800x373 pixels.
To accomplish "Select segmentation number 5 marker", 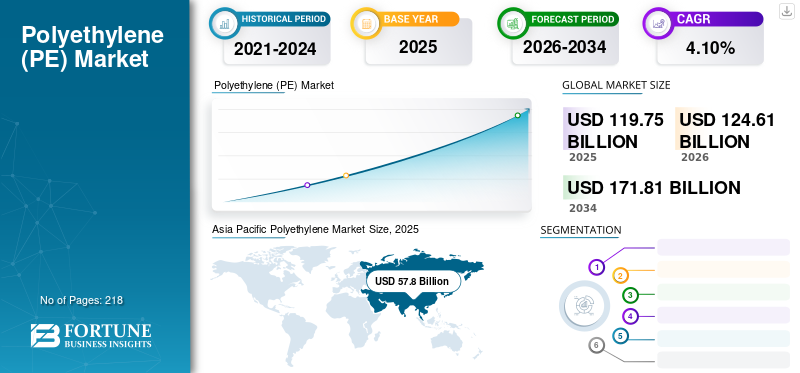I will pyautogui.click(x=620, y=336).
